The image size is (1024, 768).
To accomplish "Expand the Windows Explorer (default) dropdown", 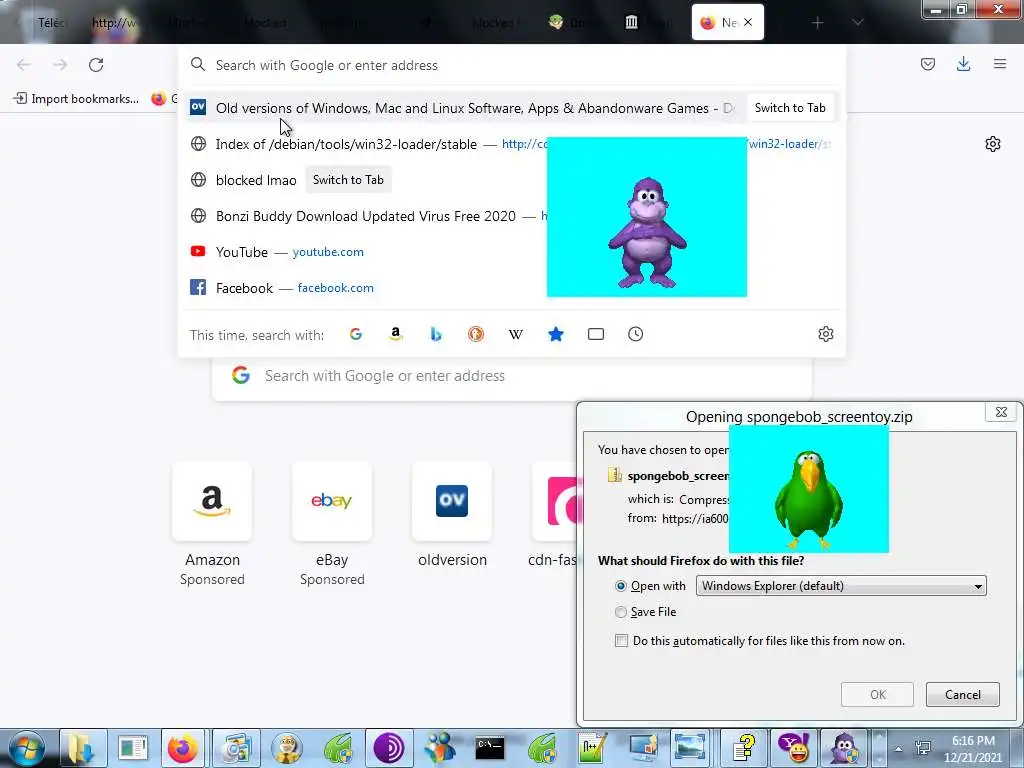I will tap(841, 586).
